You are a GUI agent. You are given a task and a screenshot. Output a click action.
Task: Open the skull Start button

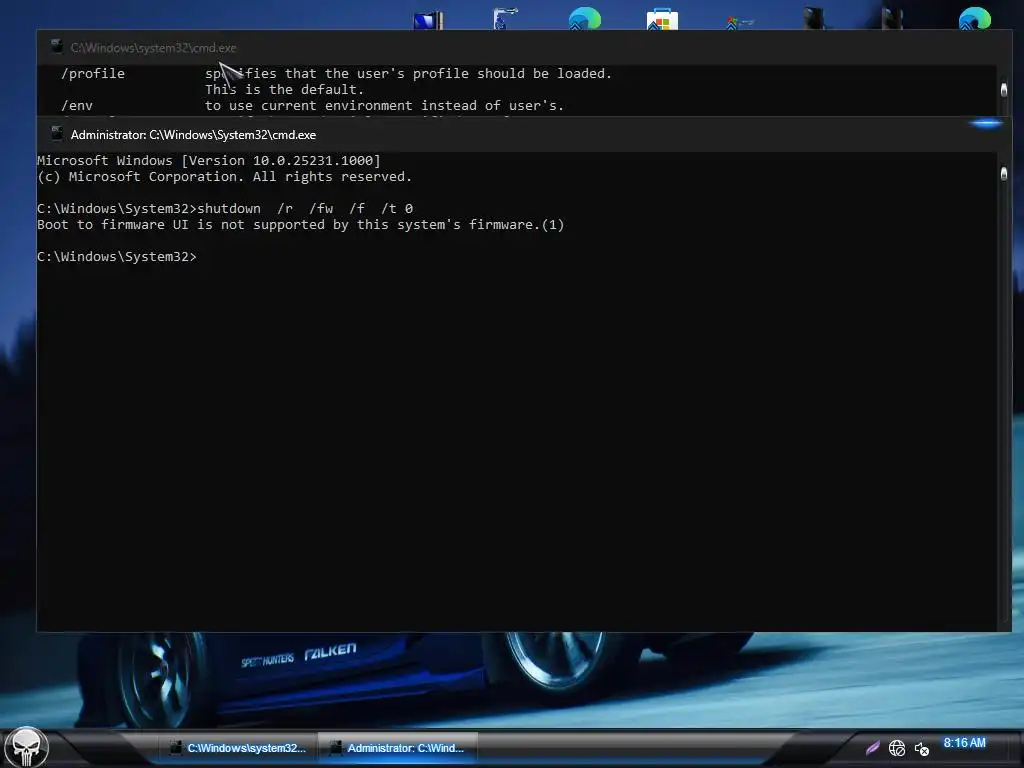point(26,748)
